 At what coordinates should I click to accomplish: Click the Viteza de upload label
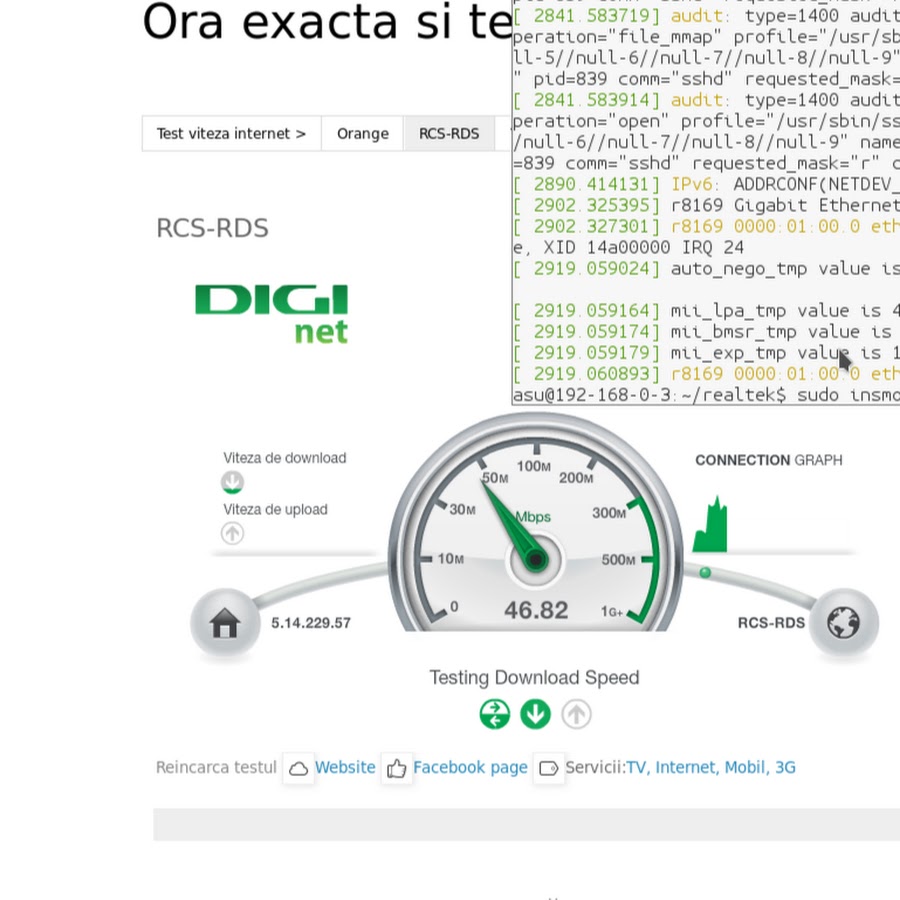tap(276, 510)
